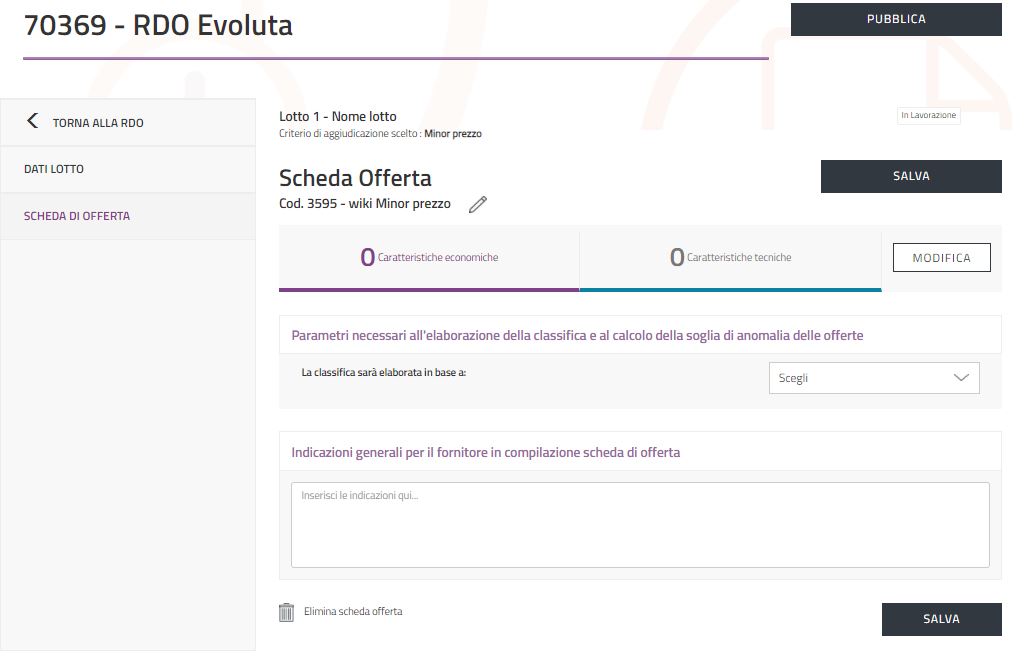Switch to the Caratteristiche tecniche tab

click(x=730, y=258)
